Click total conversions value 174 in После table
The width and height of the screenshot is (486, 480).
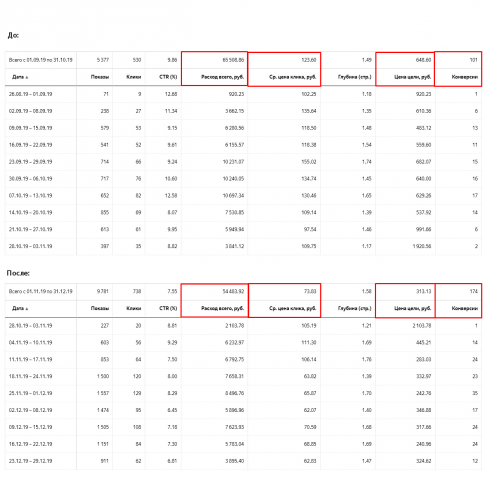pyautogui.click(x=474, y=291)
